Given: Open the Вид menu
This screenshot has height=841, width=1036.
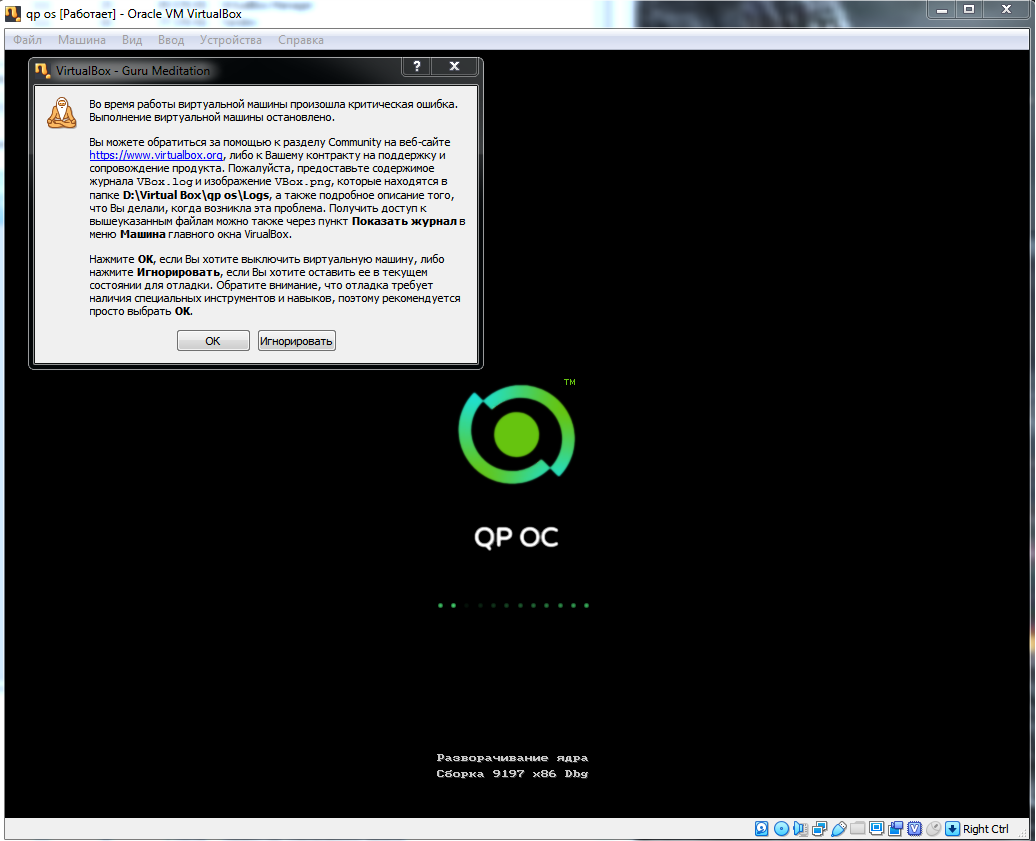Looking at the screenshot, I should 131,40.
